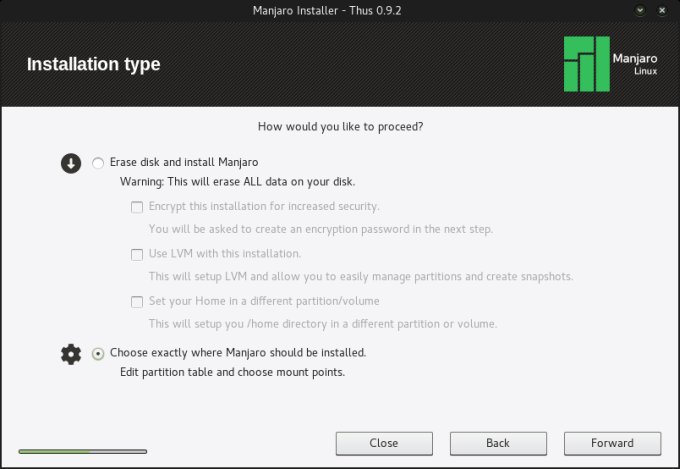
Task: Enable Encrypt this installation checkbox
Action: tap(137, 207)
